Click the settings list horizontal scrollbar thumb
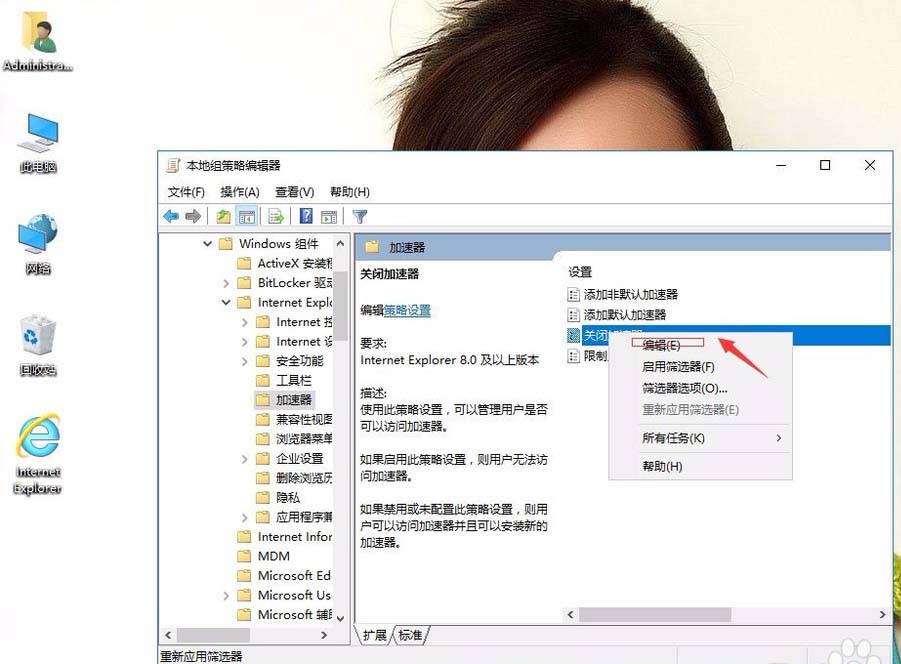This screenshot has height=664, width=901. (655, 615)
